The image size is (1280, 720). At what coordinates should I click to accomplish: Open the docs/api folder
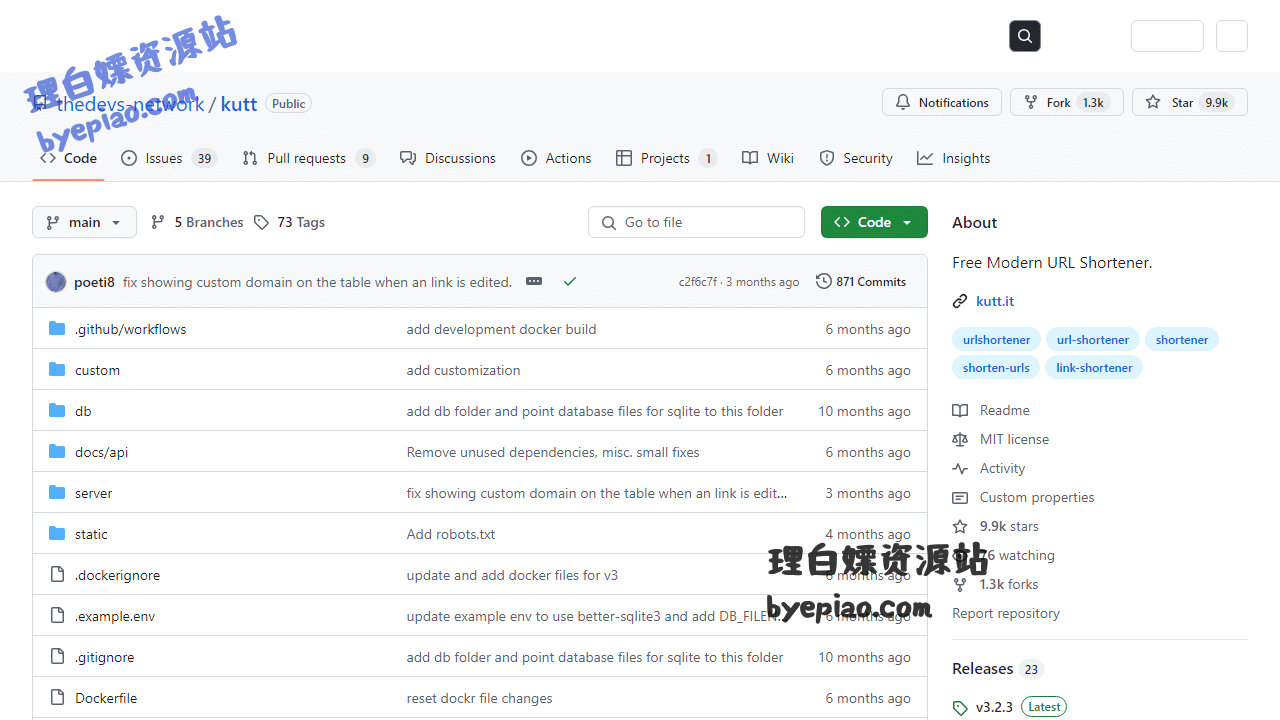(x=101, y=452)
